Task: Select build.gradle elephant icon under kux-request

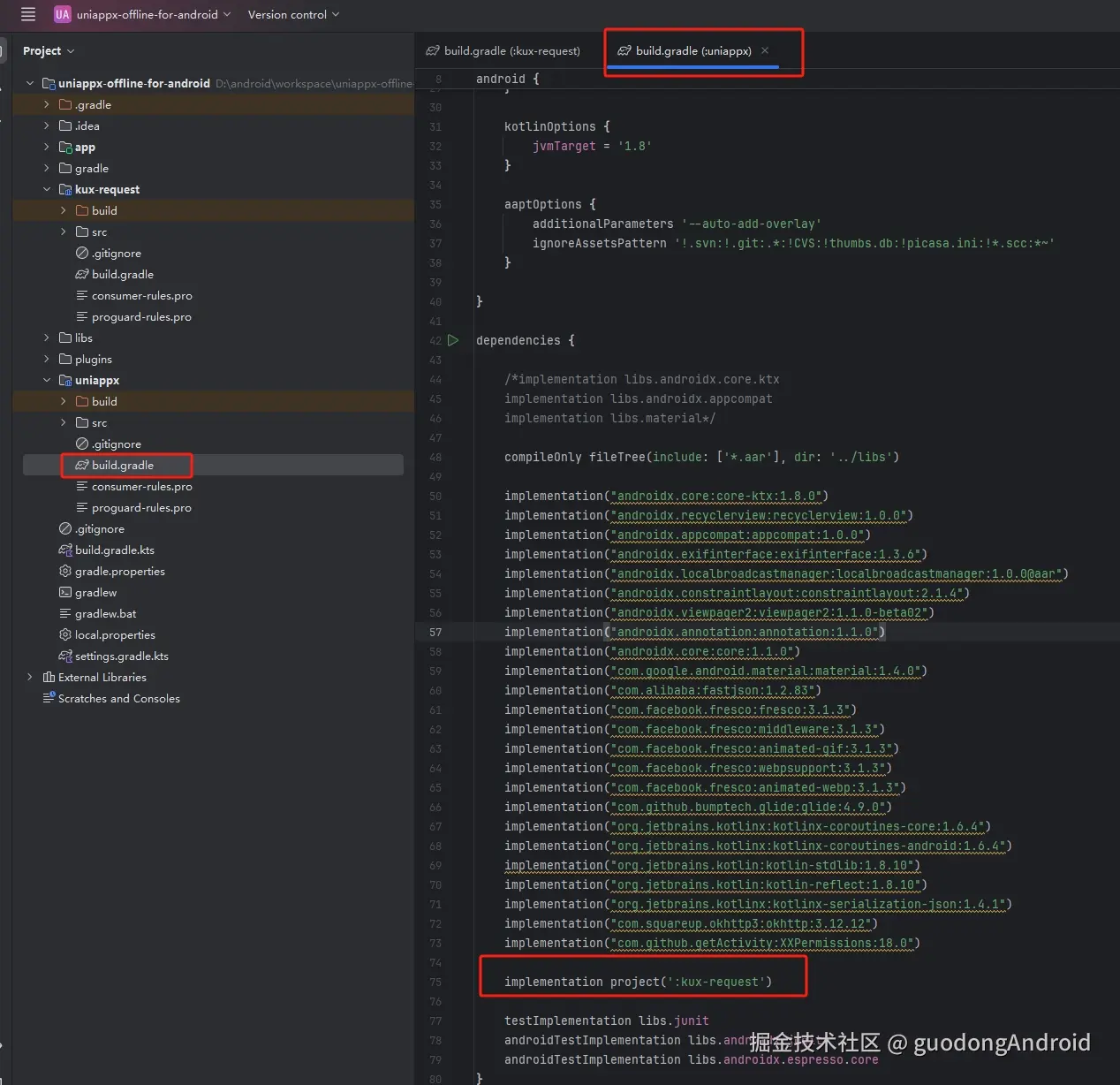Action: coord(82,274)
